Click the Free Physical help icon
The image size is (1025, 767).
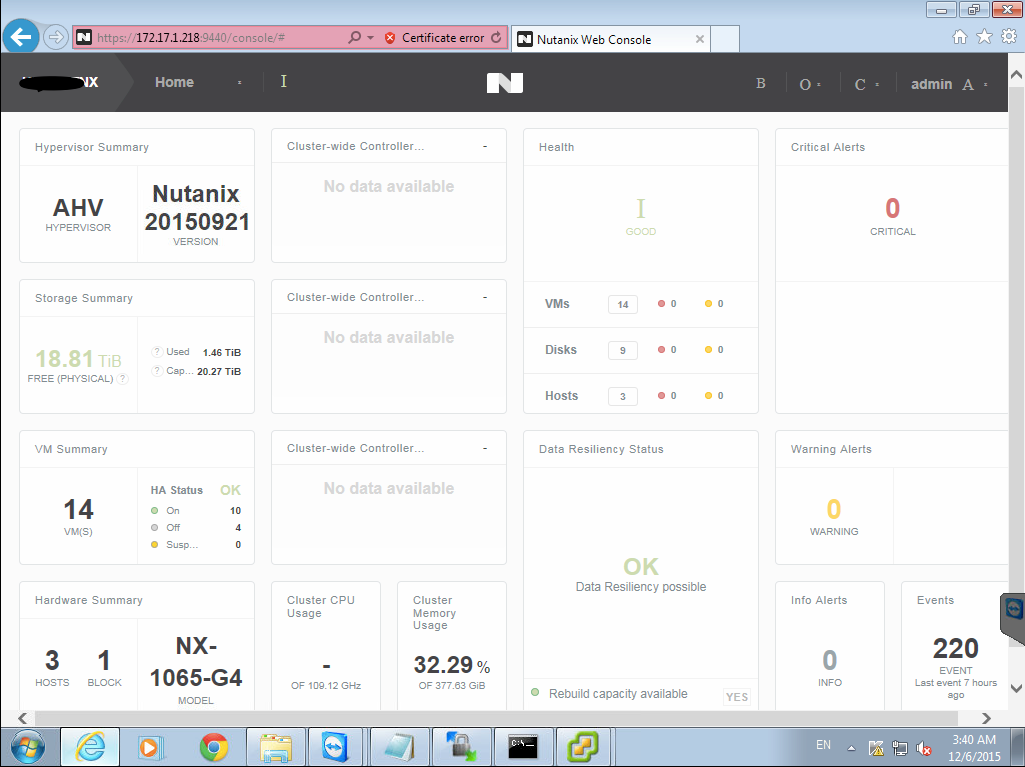[x=122, y=379]
